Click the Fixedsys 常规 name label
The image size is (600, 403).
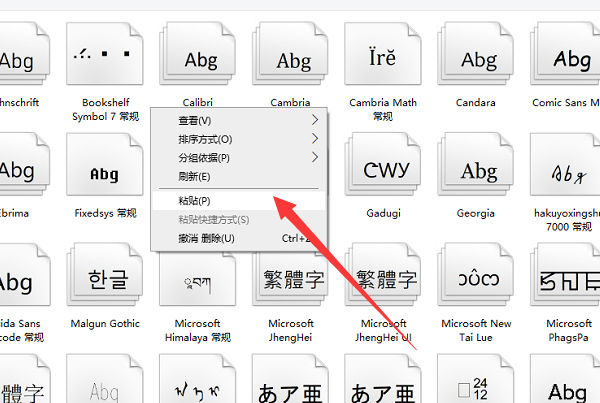(x=105, y=213)
